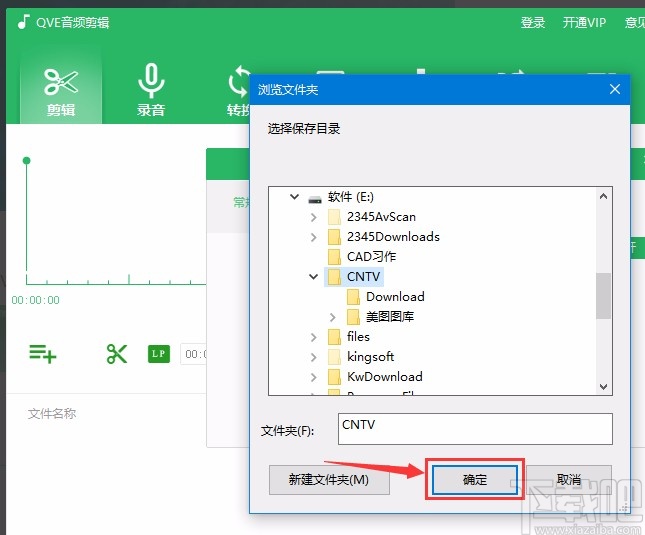The width and height of the screenshot is (645, 535).
Task: Expand the 2345Downloads folder
Action: pos(314,237)
